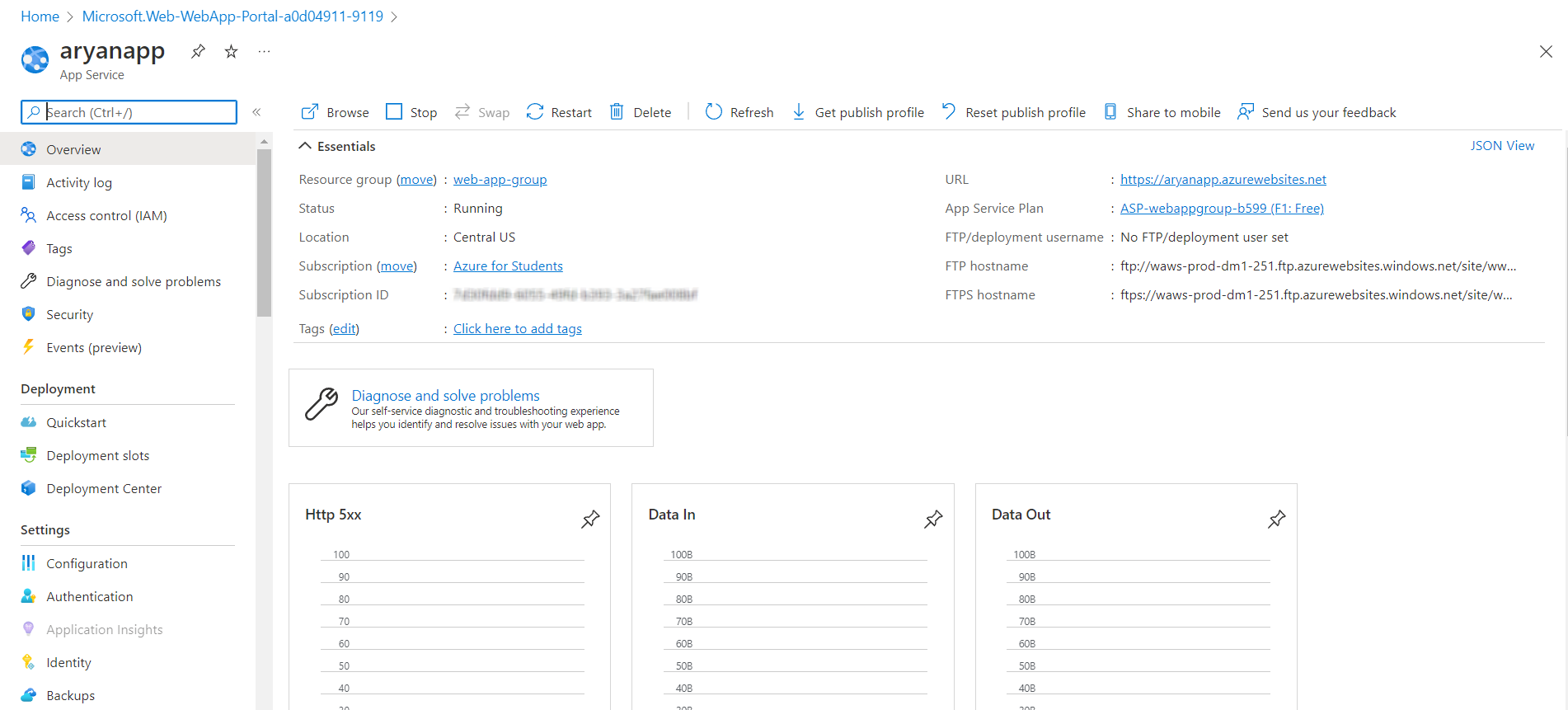The height and width of the screenshot is (710, 1568).
Task: Move resource group via move link
Action: point(416,180)
